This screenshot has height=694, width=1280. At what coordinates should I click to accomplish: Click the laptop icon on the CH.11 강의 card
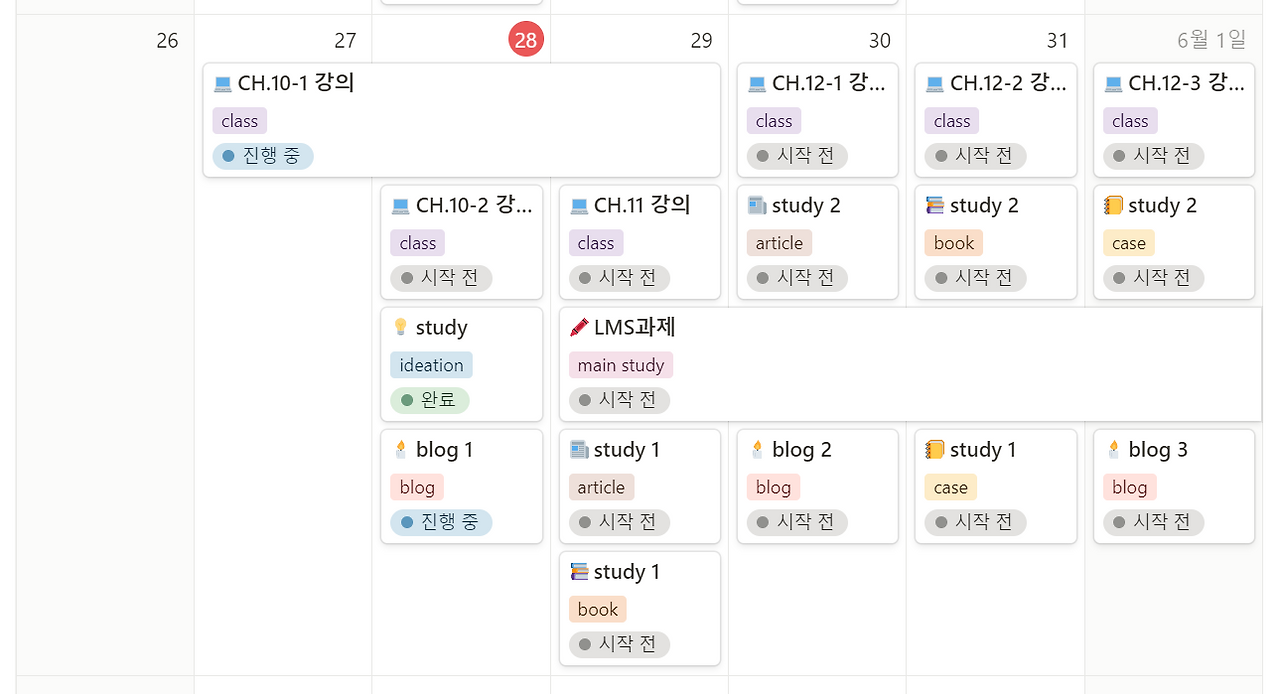(x=578, y=205)
